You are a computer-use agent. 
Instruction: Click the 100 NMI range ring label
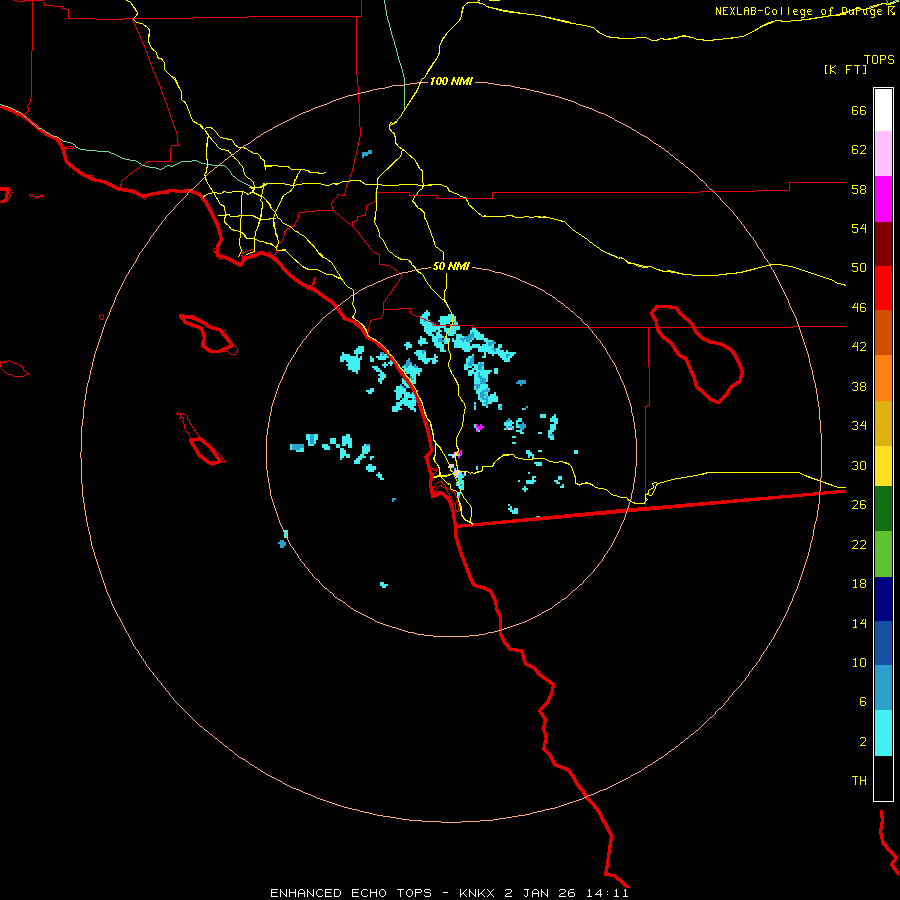(x=451, y=82)
